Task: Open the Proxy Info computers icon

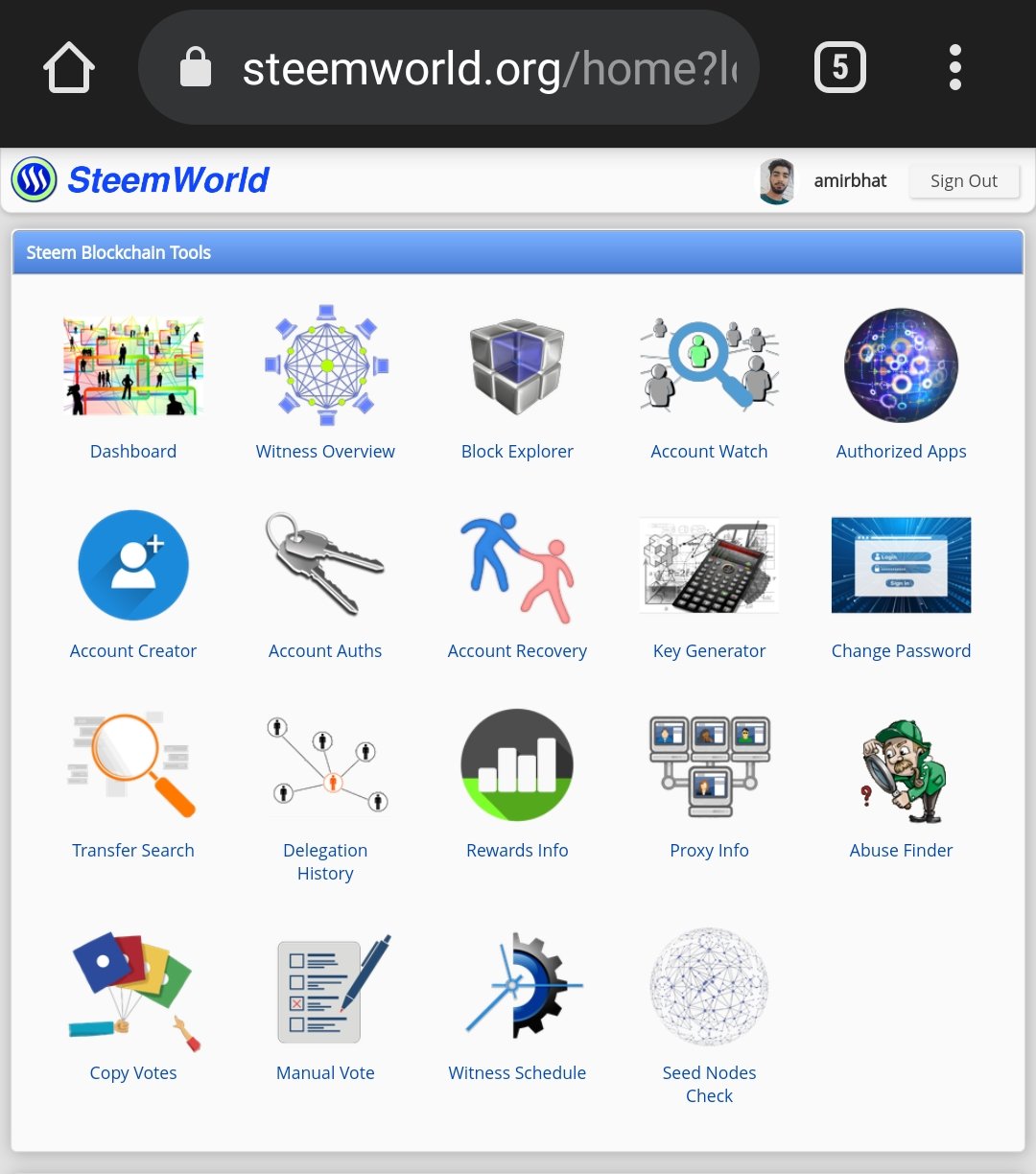Action: coord(709,766)
